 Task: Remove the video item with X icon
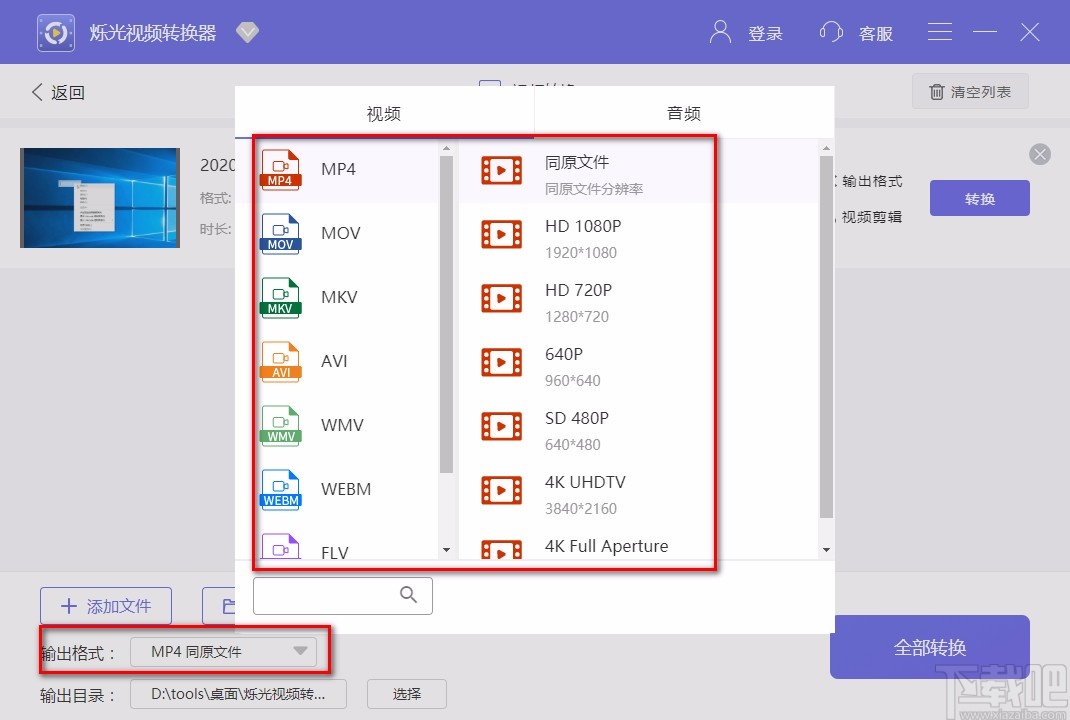[1040, 154]
